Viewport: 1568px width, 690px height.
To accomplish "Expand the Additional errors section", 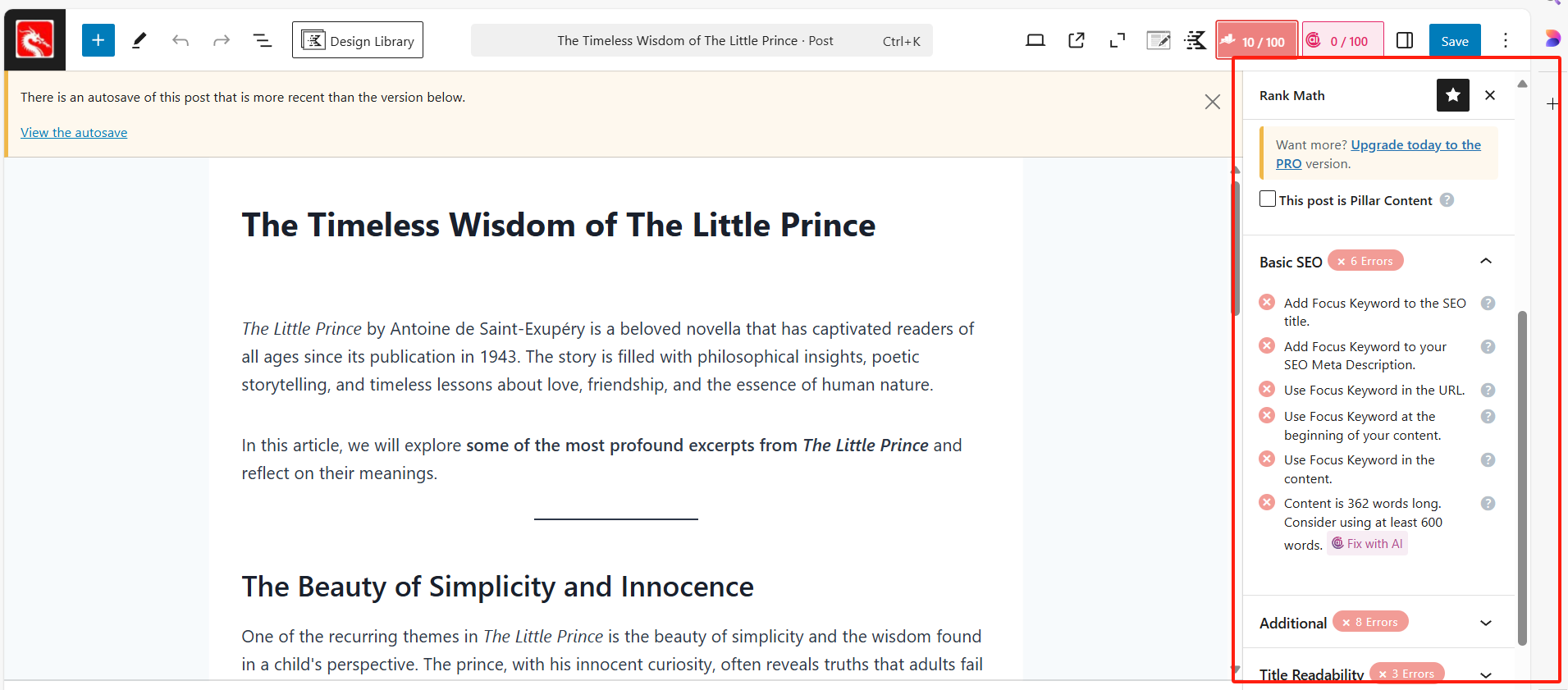I will tap(1485, 623).
